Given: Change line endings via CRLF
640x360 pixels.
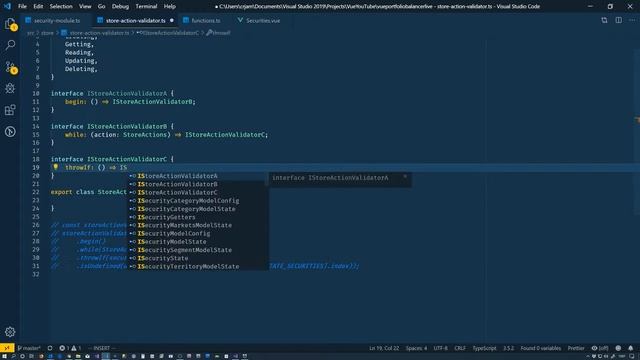Looking at the screenshot, I should pos(460,348).
